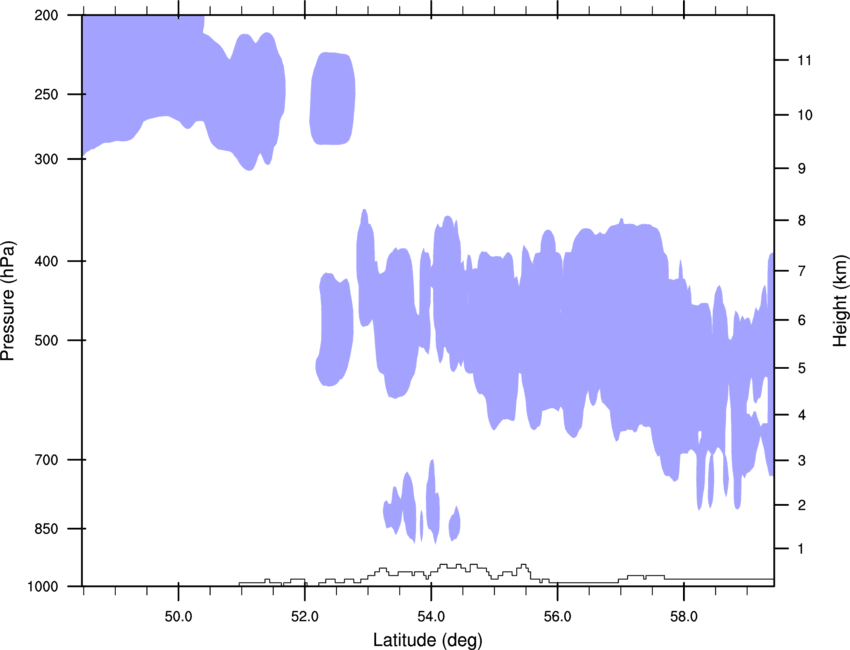Click the Latitude (deg) axis title

pyautogui.click(x=427, y=640)
